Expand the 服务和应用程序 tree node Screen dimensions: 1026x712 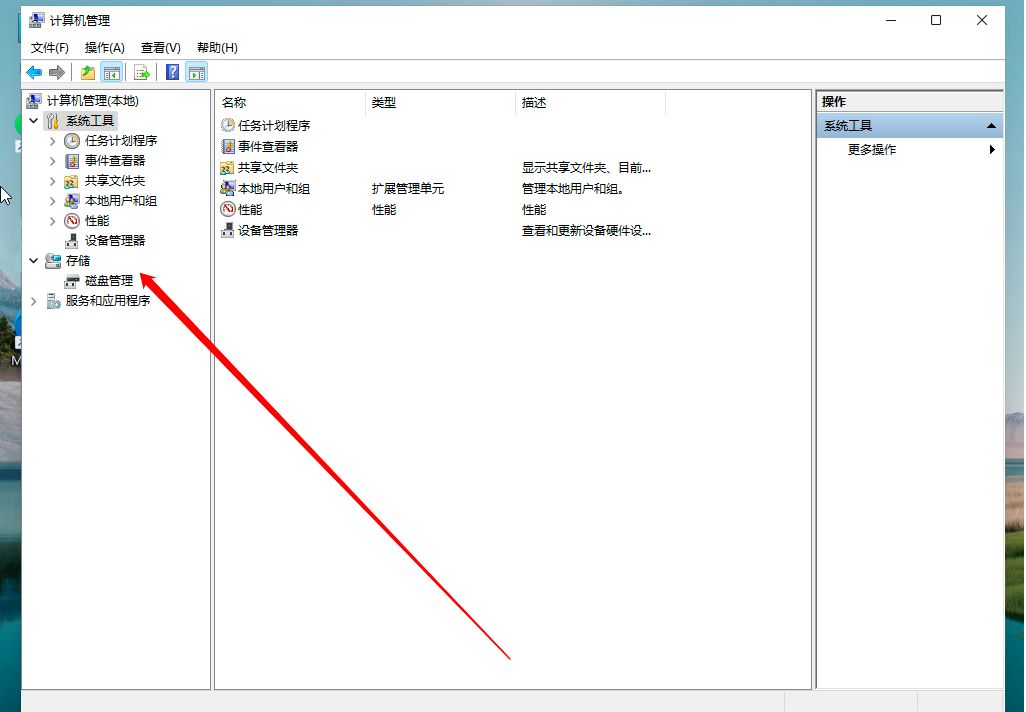[x=33, y=301]
